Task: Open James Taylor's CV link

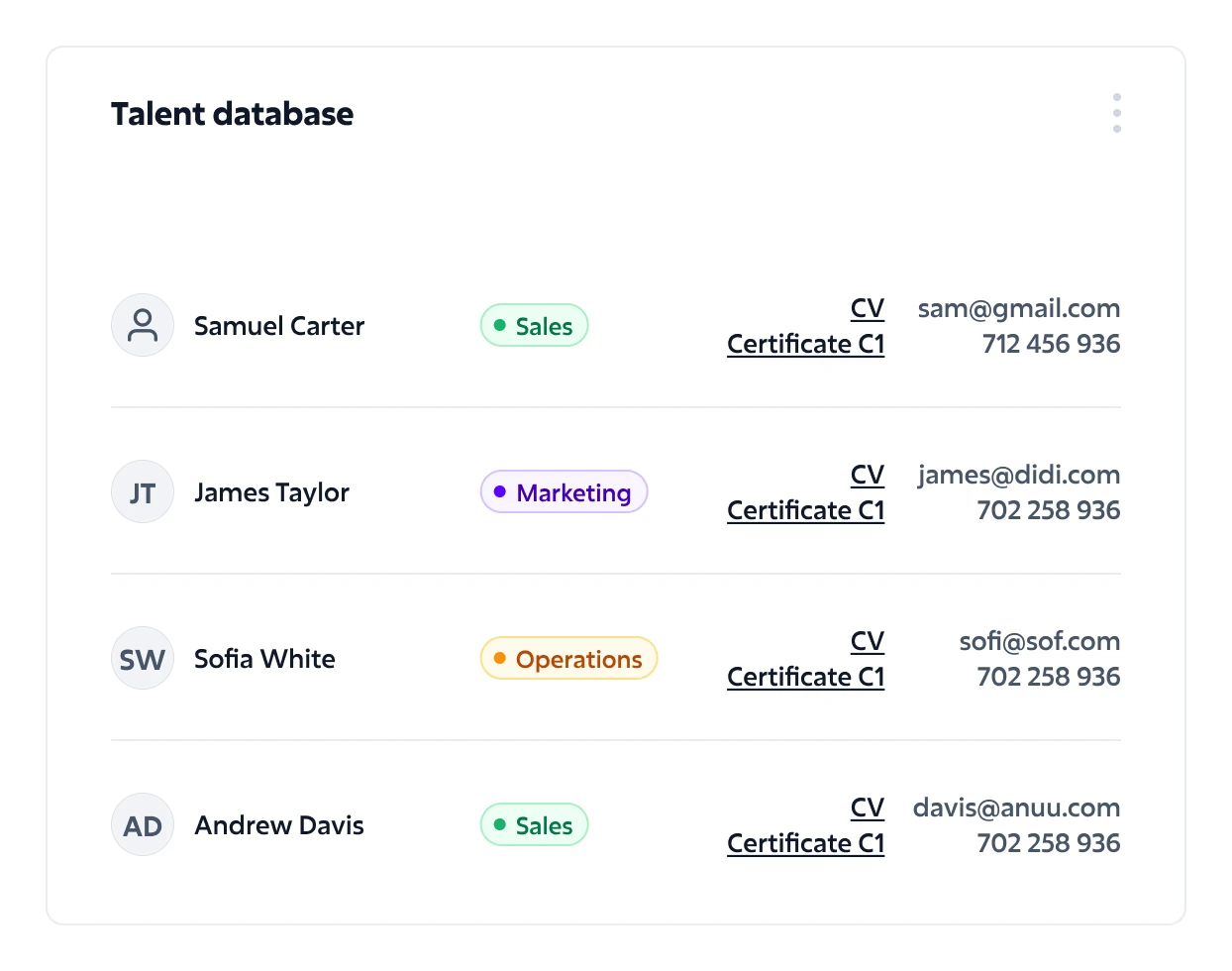Action: pyautogui.click(x=867, y=475)
